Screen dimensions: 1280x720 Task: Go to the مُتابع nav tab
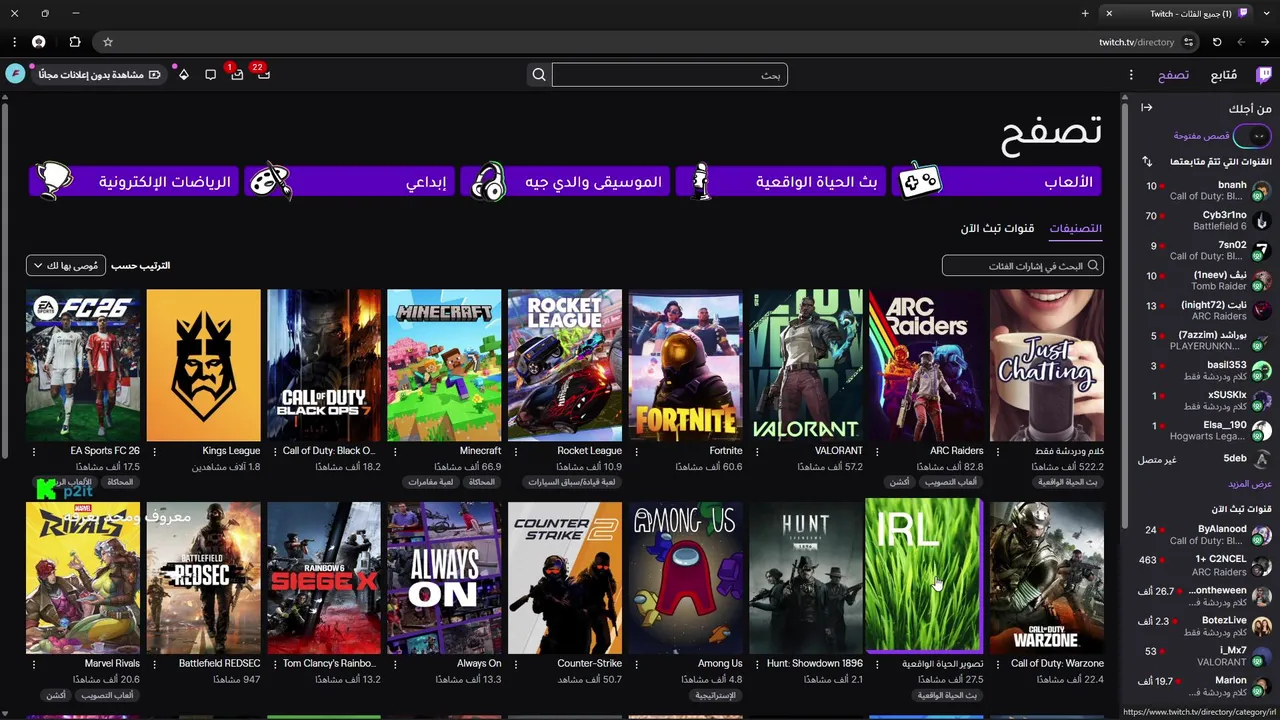1224,75
